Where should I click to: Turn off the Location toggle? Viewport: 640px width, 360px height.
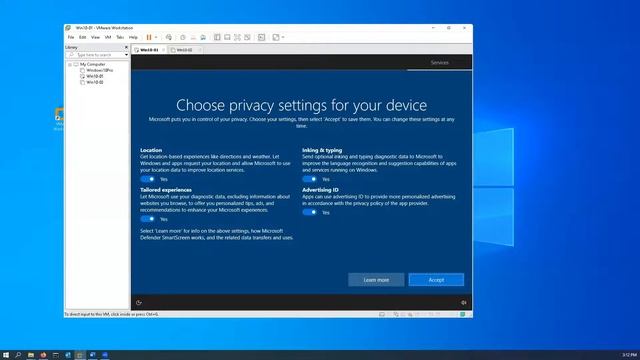[147, 179]
